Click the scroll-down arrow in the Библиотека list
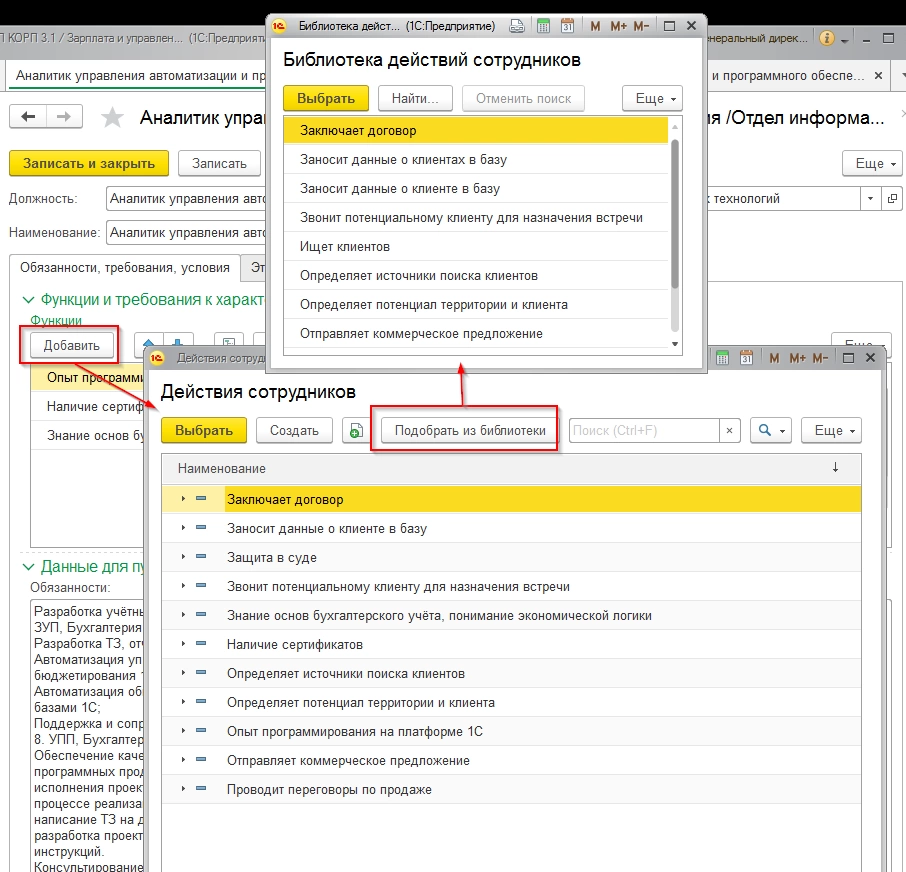The image size is (906, 872). (x=674, y=344)
